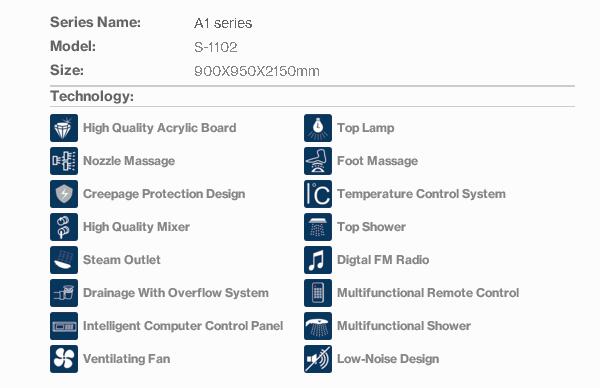Select the High Quality Mixer icon

click(x=64, y=227)
